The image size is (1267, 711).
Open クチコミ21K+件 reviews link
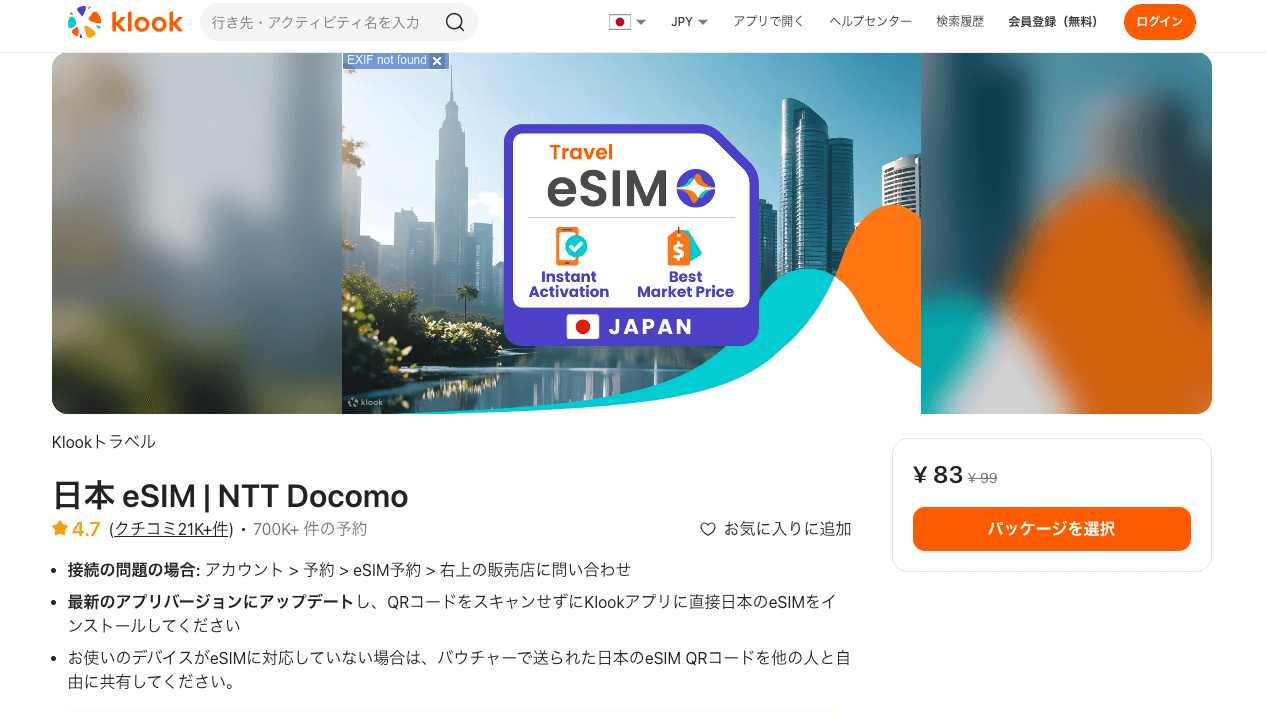(x=173, y=529)
